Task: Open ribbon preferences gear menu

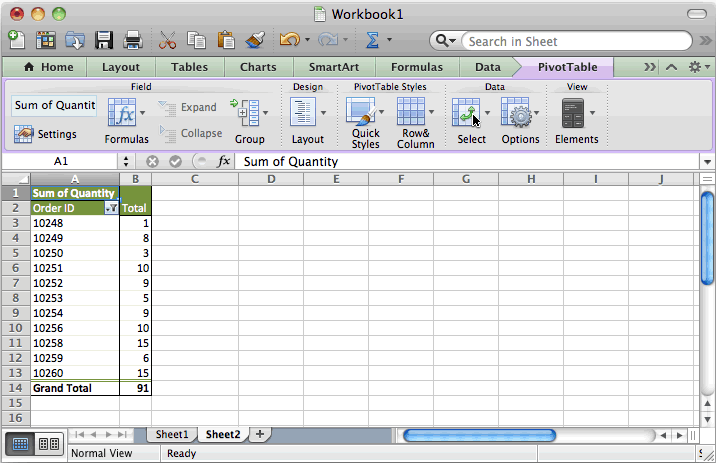Action: (x=699, y=67)
